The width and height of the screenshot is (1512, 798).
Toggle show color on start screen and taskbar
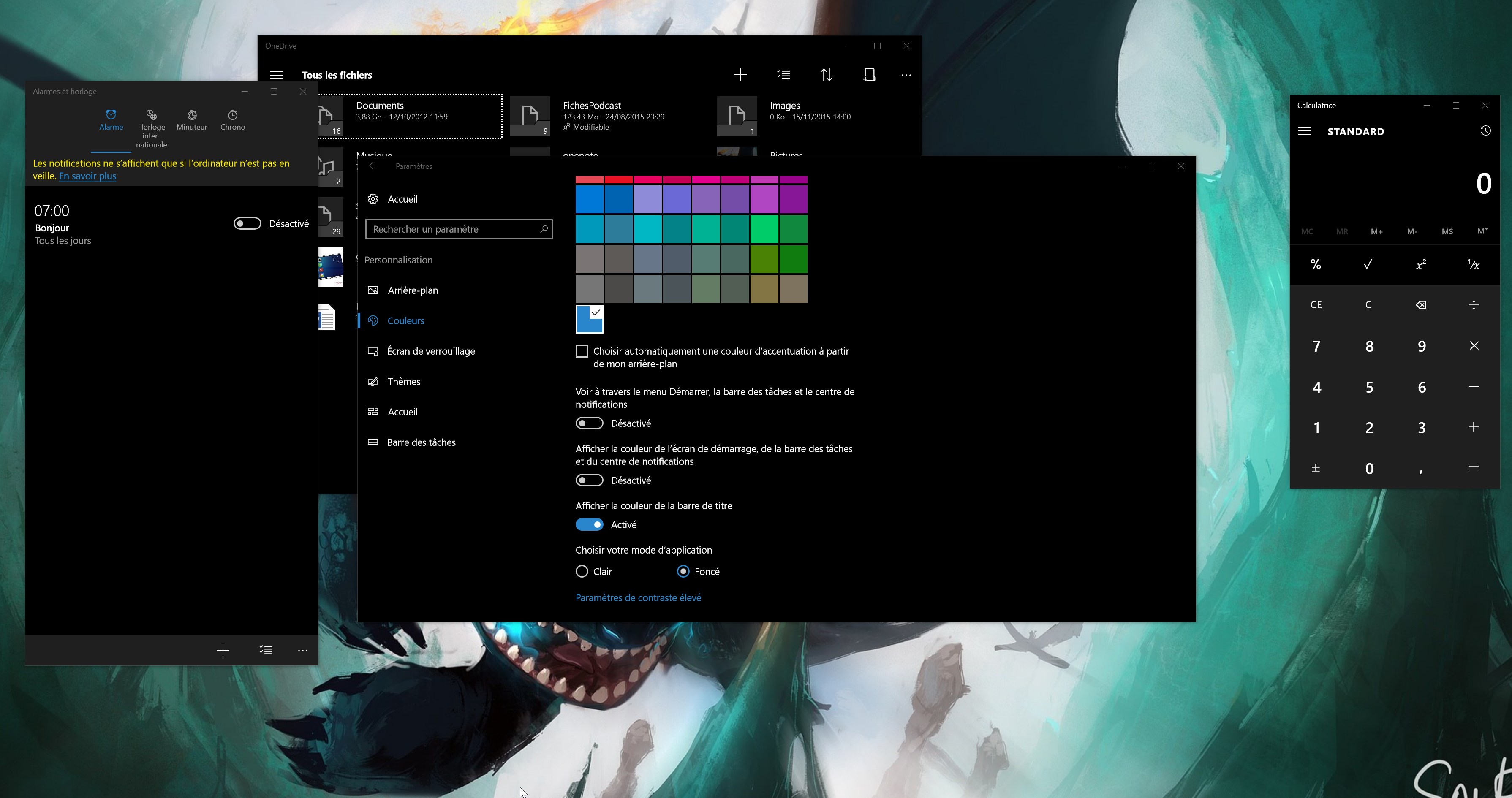click(589, 480)
